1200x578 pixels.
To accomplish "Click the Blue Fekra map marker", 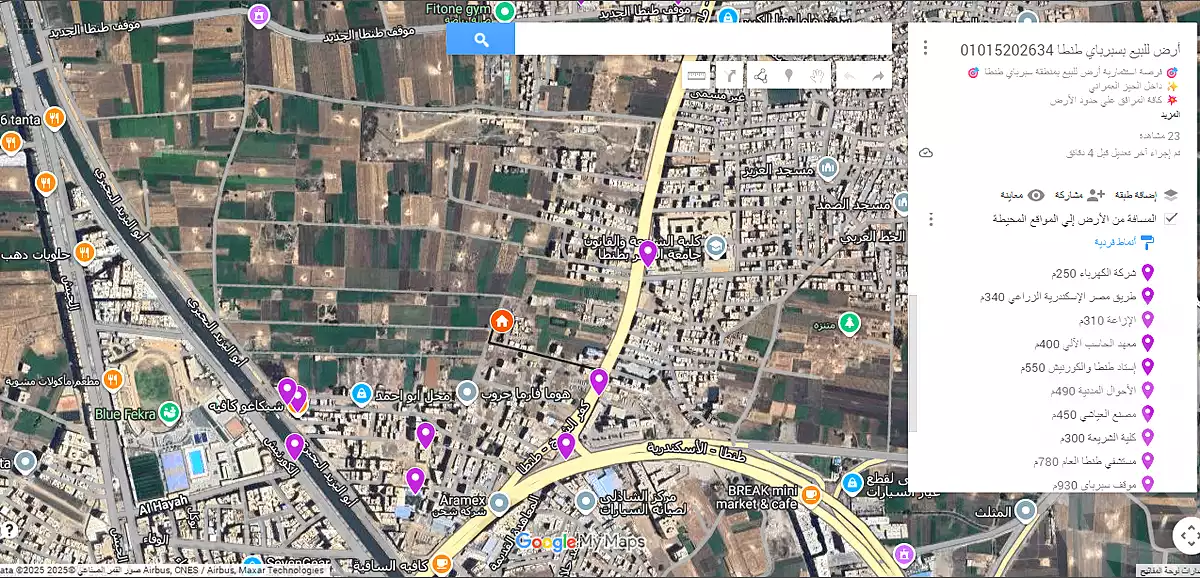I will tap(169, 412).
